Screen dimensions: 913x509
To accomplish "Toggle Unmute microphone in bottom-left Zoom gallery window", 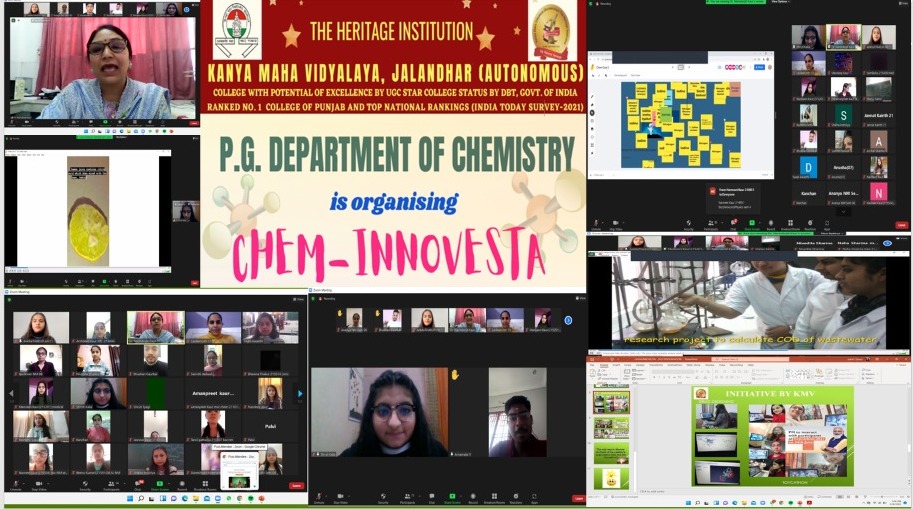I will pos(16,486).
